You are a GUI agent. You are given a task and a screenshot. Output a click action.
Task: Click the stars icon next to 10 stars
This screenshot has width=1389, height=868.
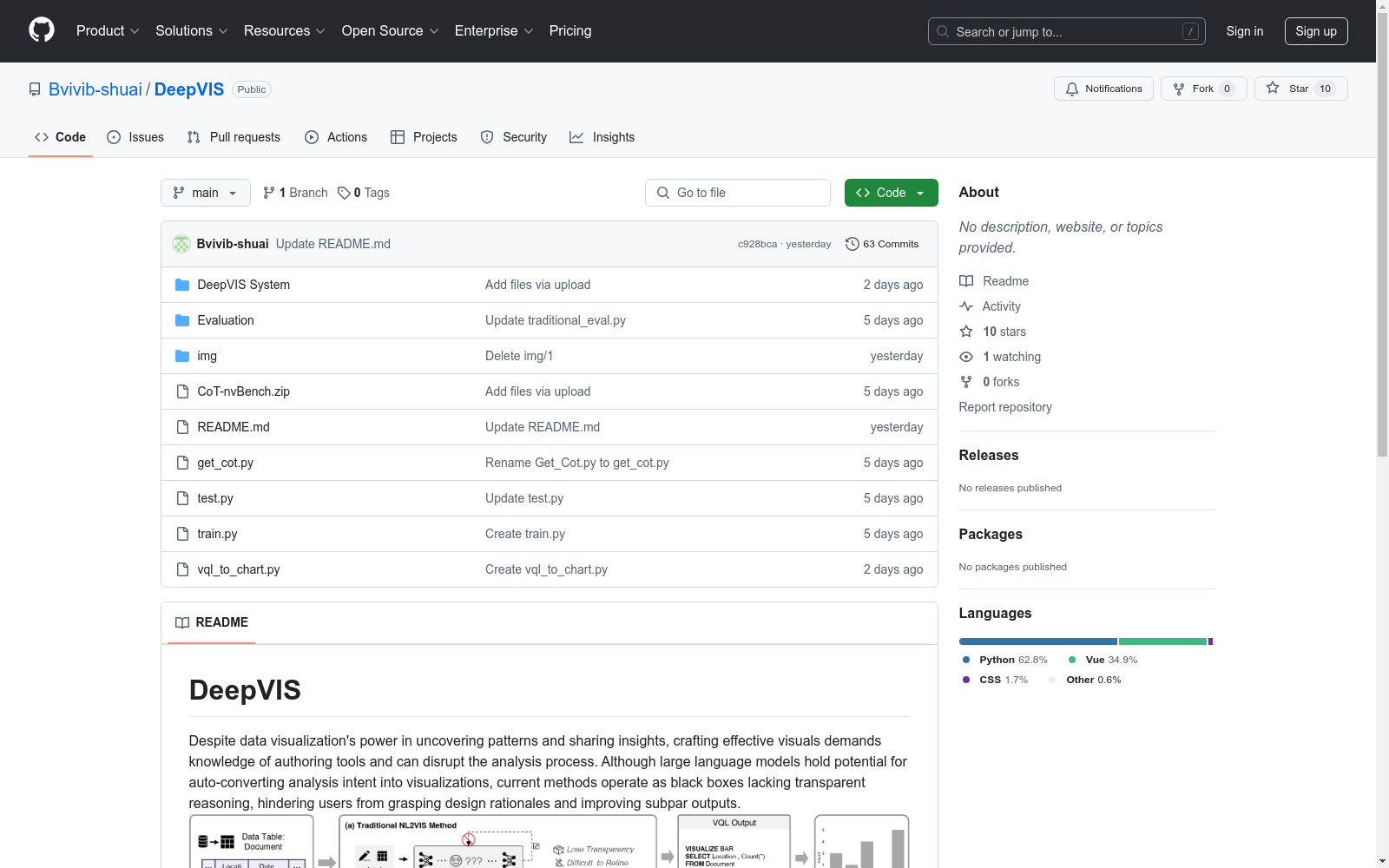click(x=966, y=332)
